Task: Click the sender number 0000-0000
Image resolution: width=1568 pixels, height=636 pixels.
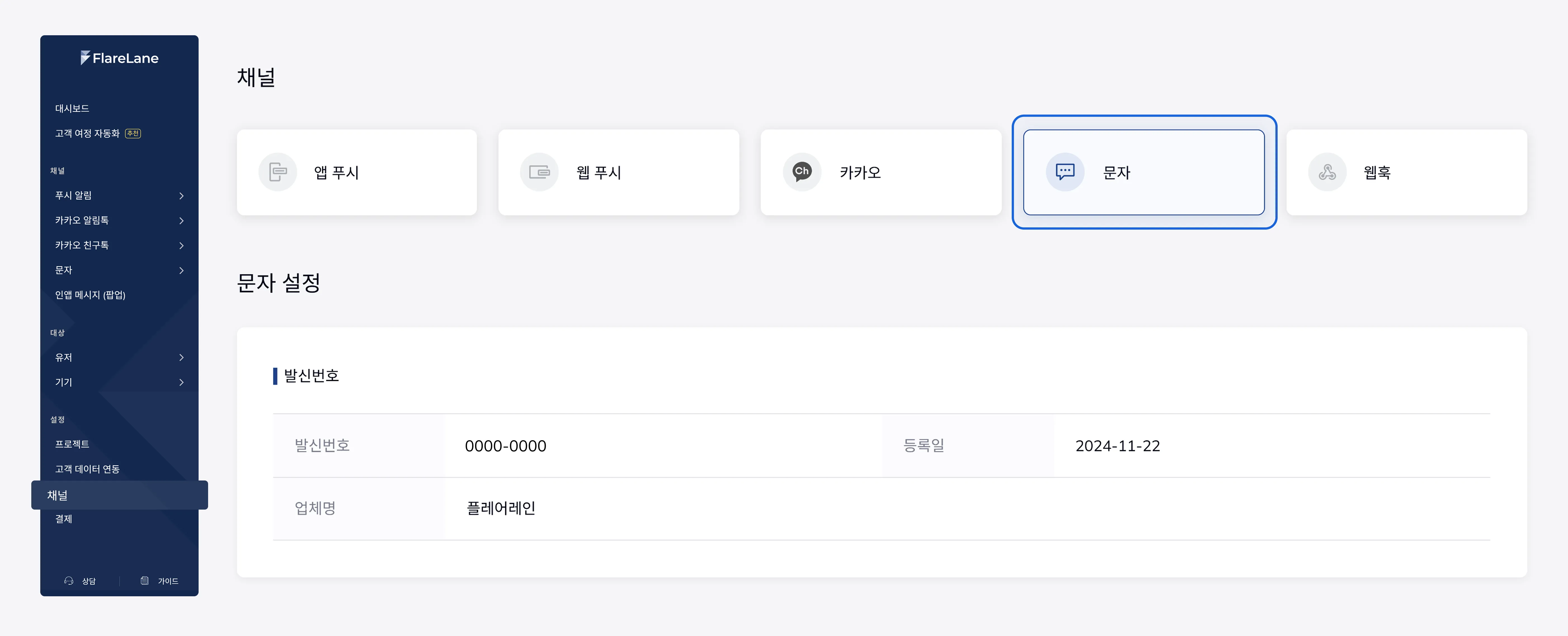Action: pyautogui.click(x=505, y=446)
